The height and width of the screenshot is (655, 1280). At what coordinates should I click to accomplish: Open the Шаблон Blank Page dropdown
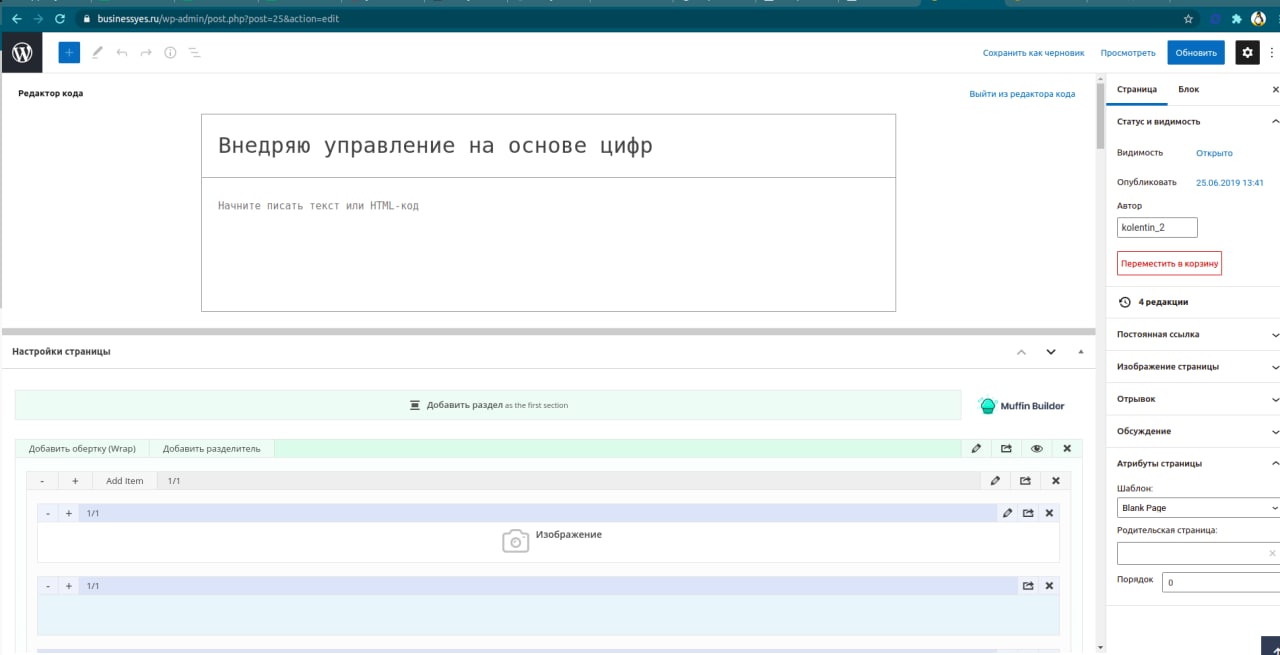(1198, 508)
